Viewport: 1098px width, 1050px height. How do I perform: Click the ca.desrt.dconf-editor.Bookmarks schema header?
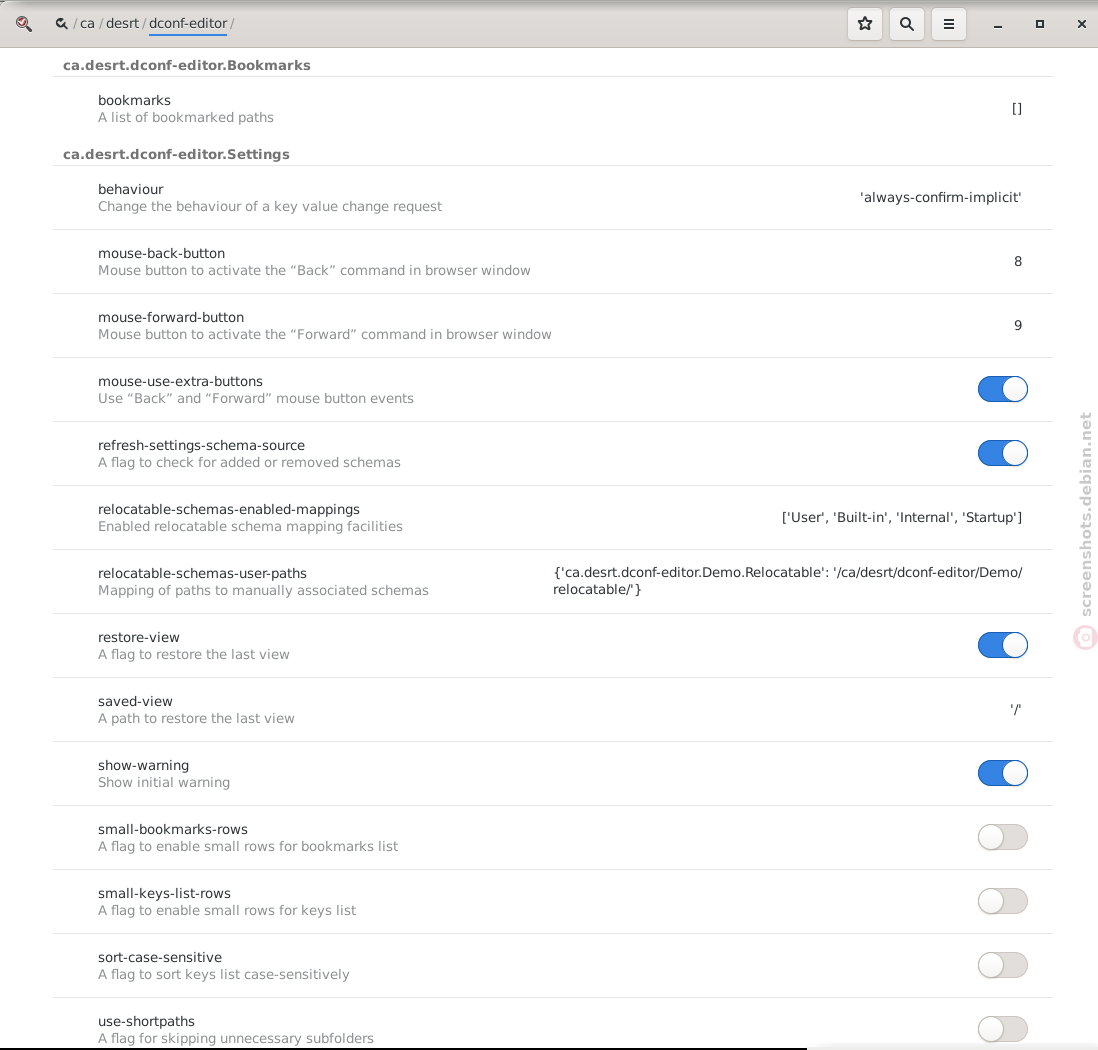pyautogui.click(x=187, y=65)
